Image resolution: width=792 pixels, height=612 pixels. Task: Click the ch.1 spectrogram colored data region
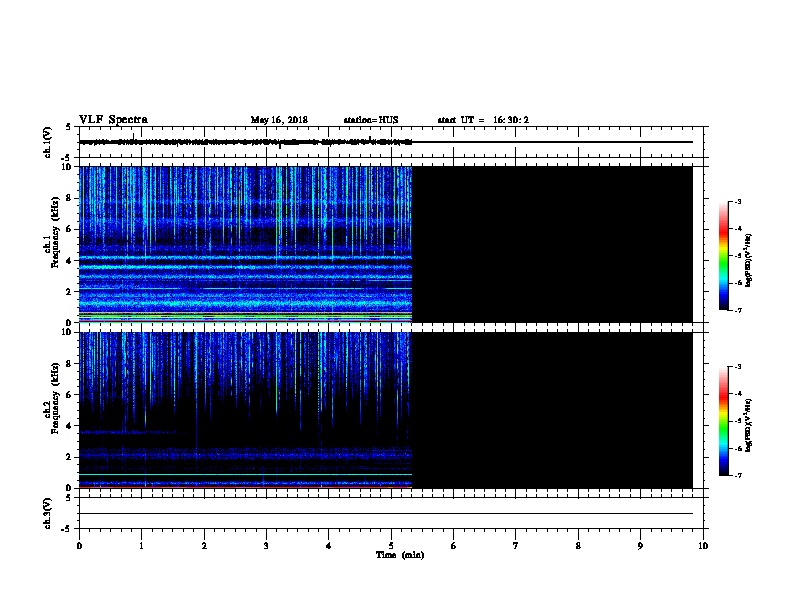[245, 244]
